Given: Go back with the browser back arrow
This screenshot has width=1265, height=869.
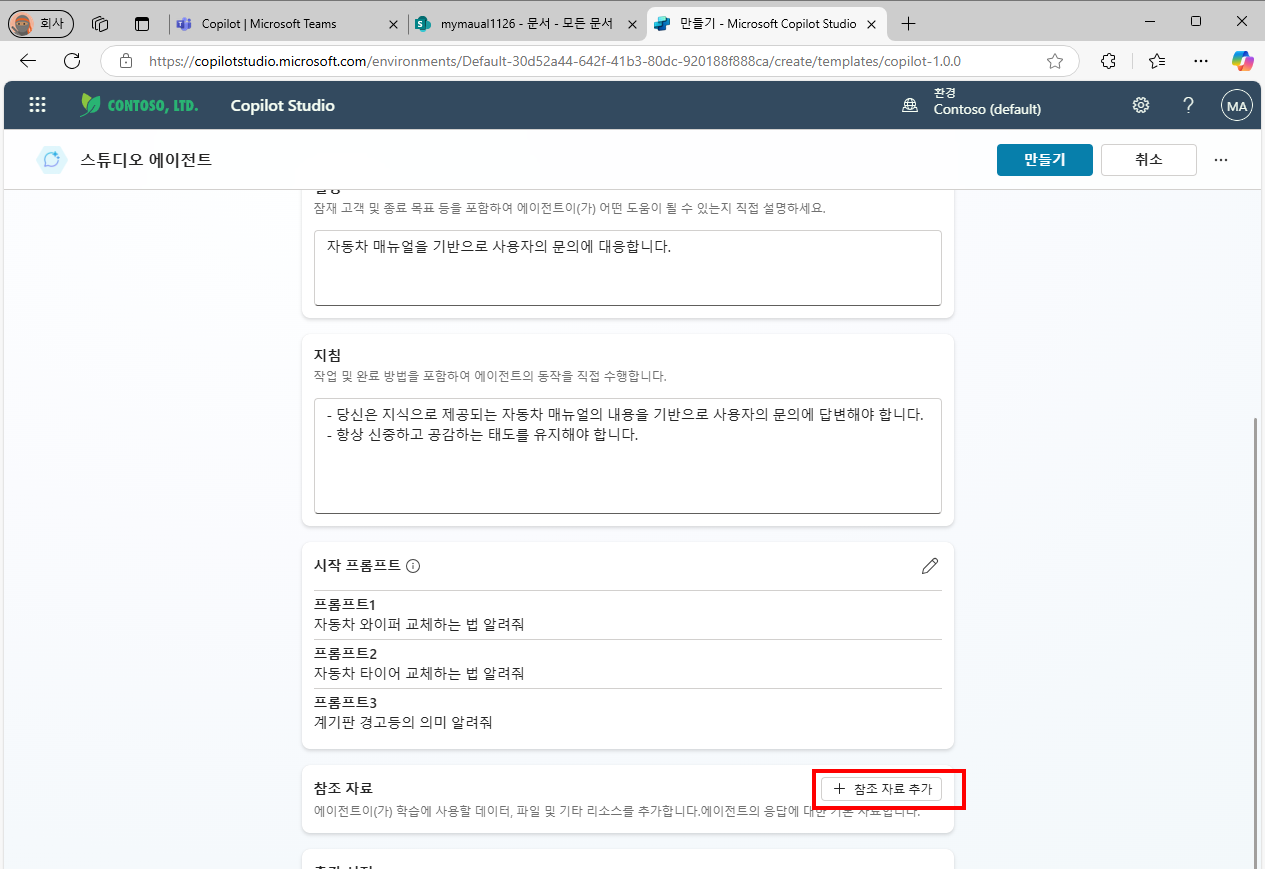Looking at the screenshot, I should [x=28, y=61].
